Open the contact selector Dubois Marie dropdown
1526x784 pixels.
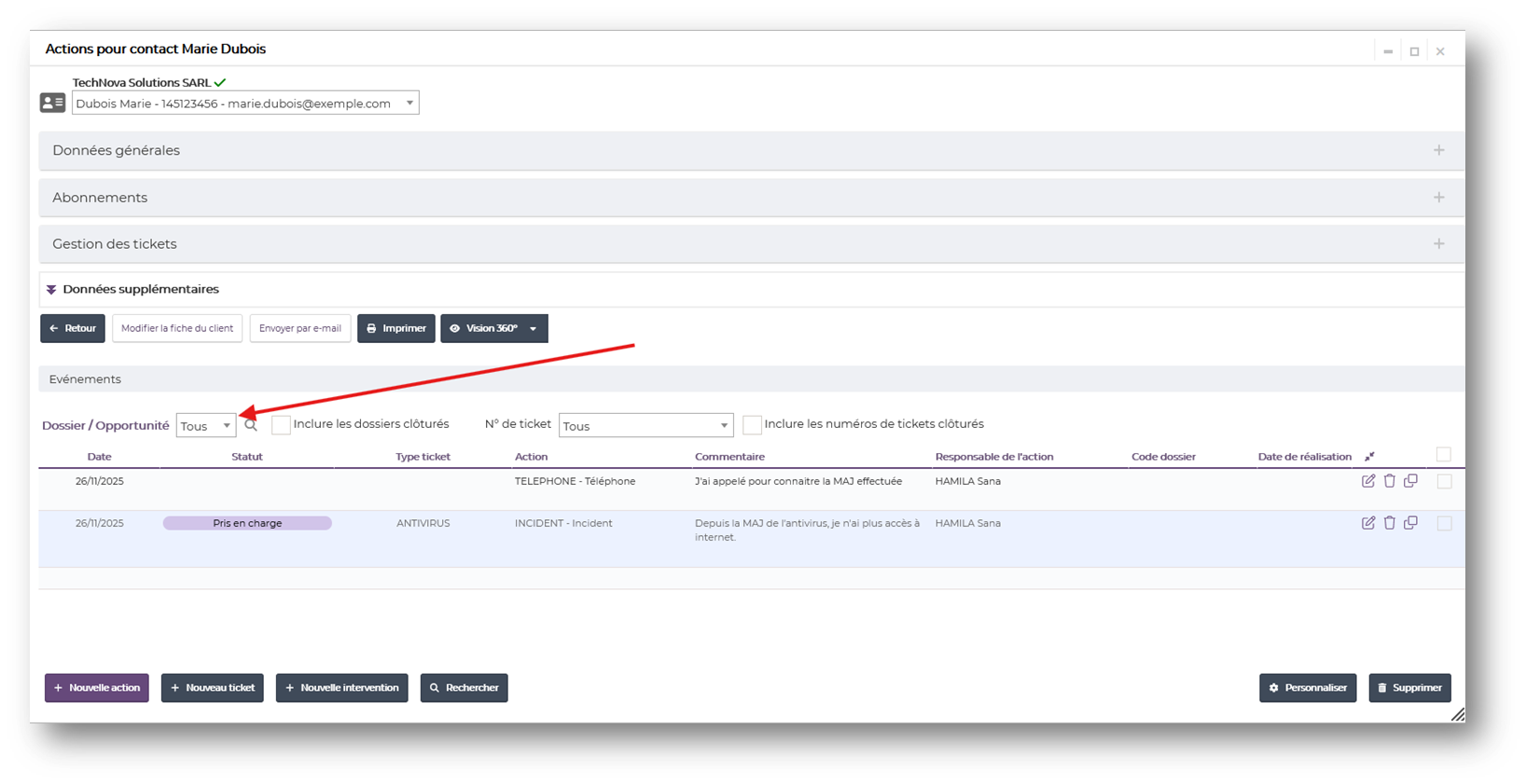click(245, 103)
